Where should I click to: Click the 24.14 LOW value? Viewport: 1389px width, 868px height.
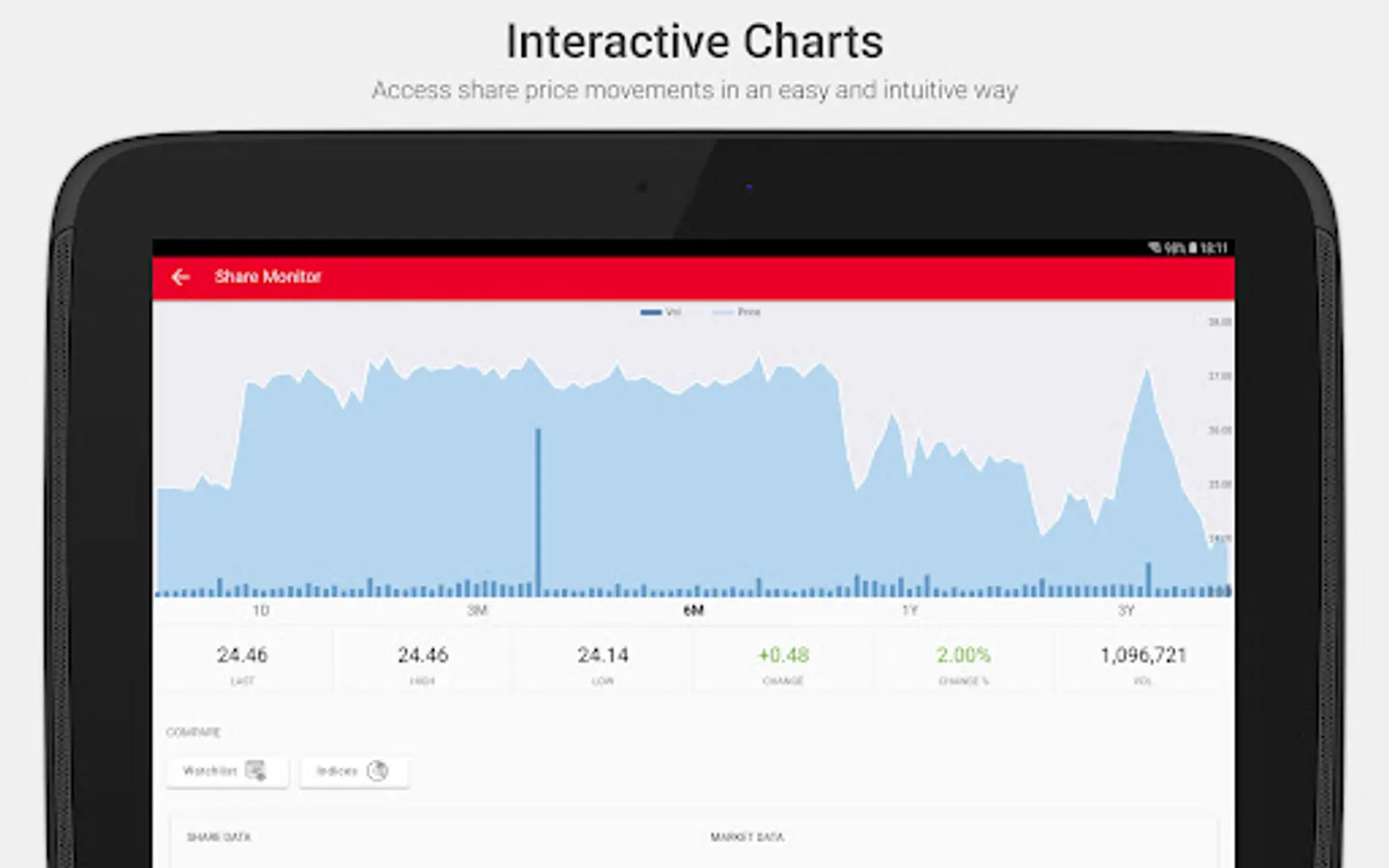(603, 655)
